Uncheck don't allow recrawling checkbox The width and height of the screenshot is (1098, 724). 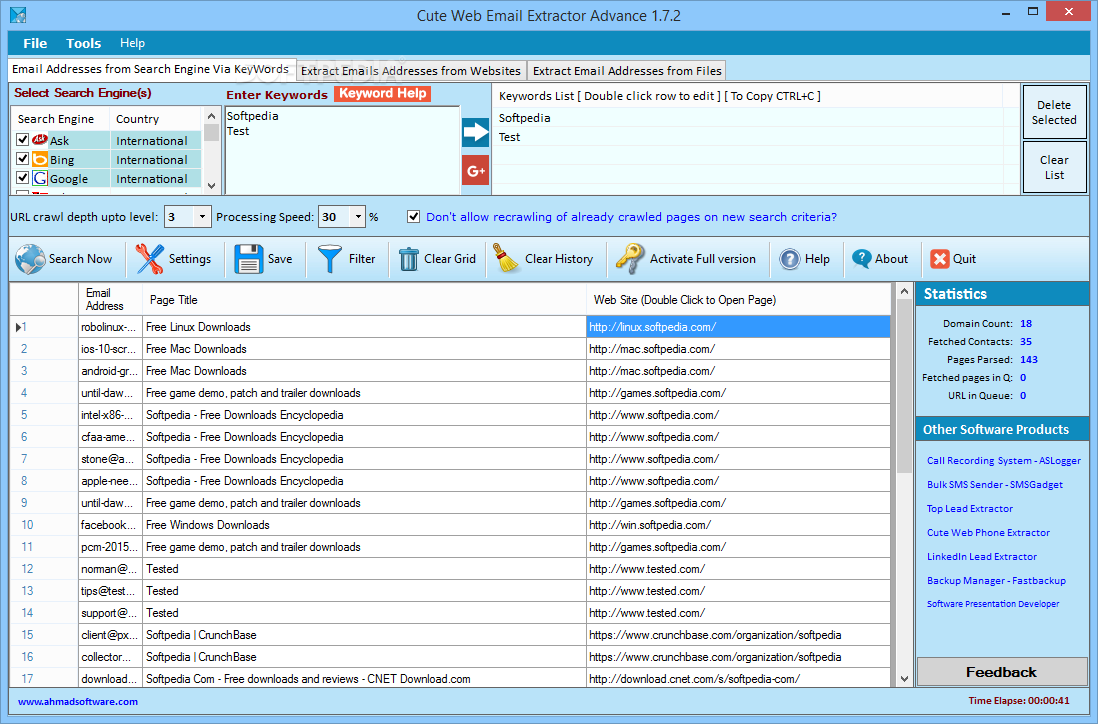point(414,216)
